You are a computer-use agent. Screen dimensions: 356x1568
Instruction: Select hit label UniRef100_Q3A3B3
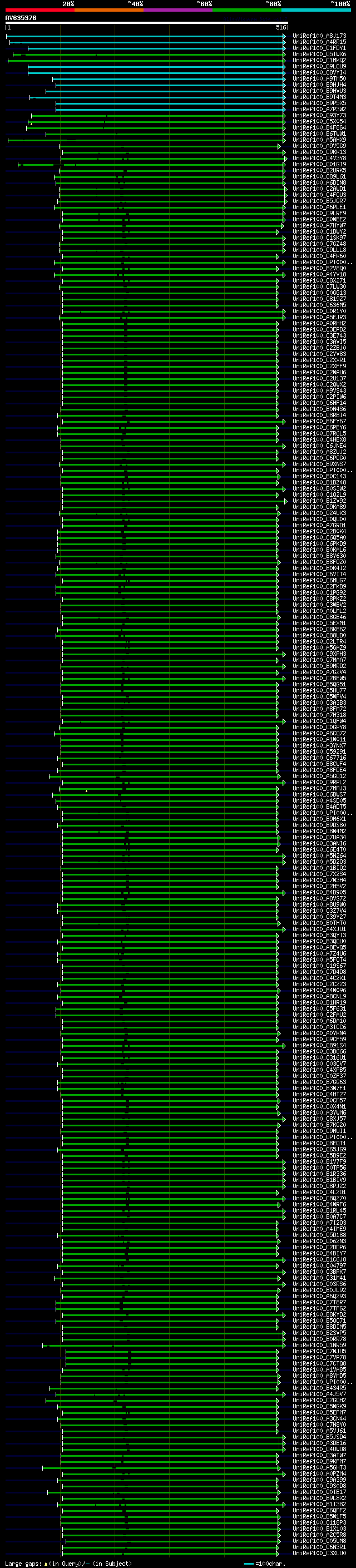pos(319,703)
